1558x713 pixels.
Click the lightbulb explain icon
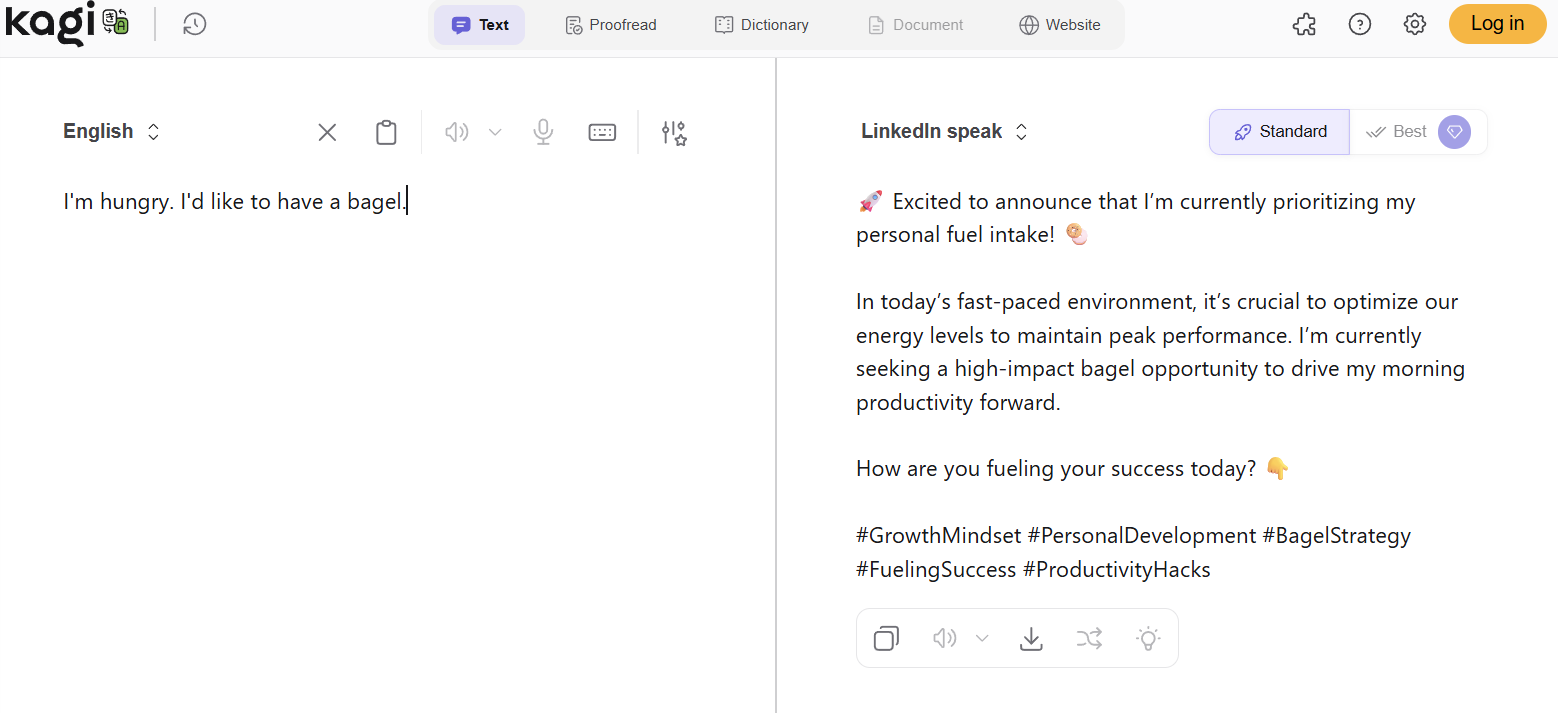[1148, 638]
